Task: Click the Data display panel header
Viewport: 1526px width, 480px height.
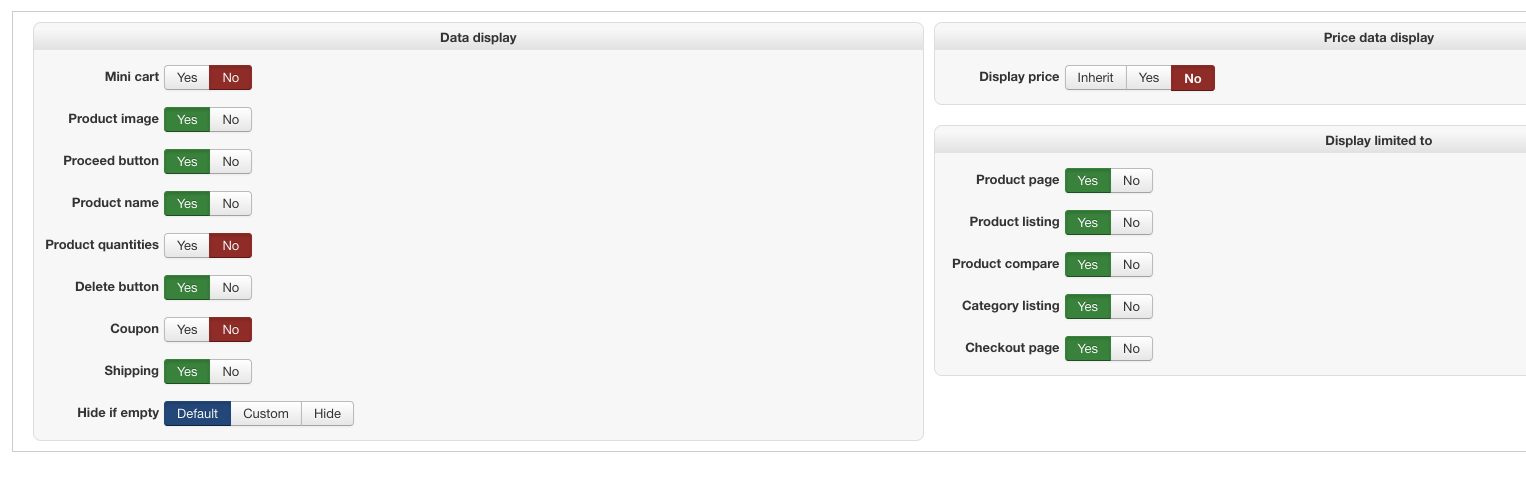Action: [478, 38]
